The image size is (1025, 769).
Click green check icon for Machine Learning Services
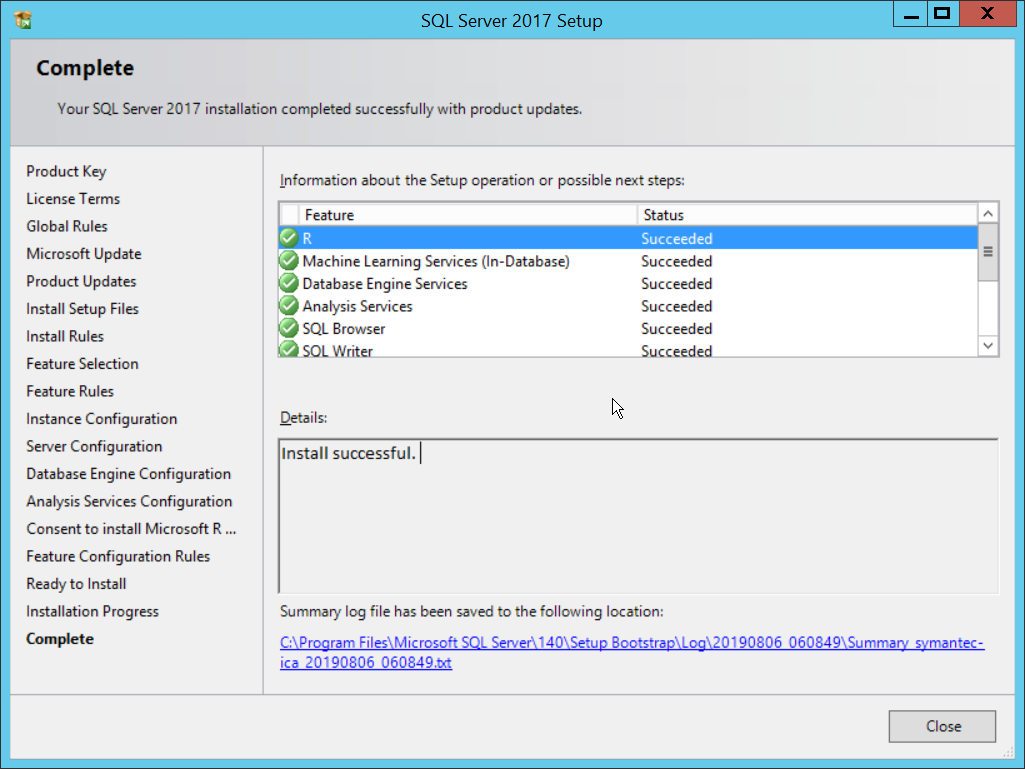[x=289, y=261]
